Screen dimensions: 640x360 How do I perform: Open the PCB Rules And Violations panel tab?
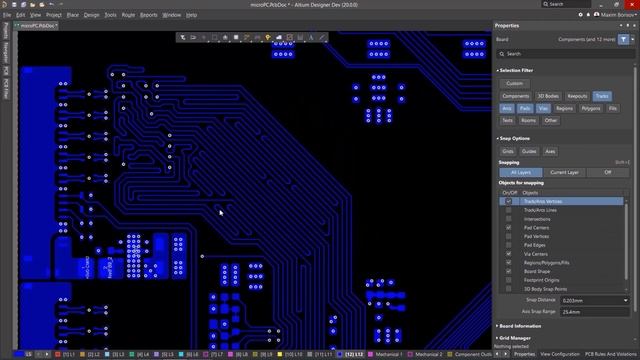(x=611, y=354)
